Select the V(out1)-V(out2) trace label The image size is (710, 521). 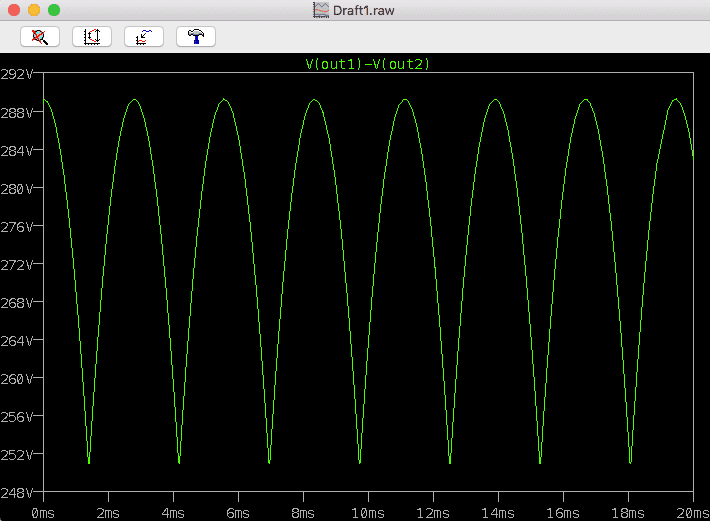367,64
